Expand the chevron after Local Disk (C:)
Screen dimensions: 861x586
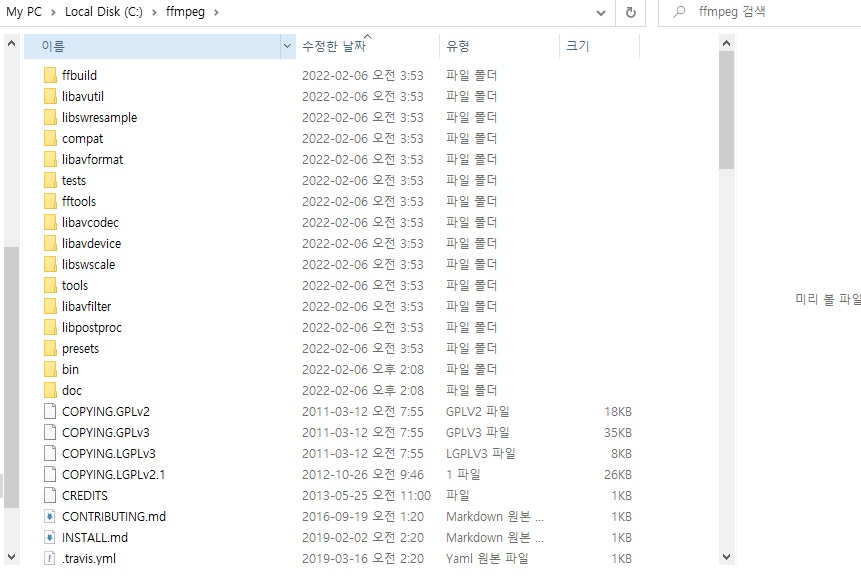coord(154,12)
